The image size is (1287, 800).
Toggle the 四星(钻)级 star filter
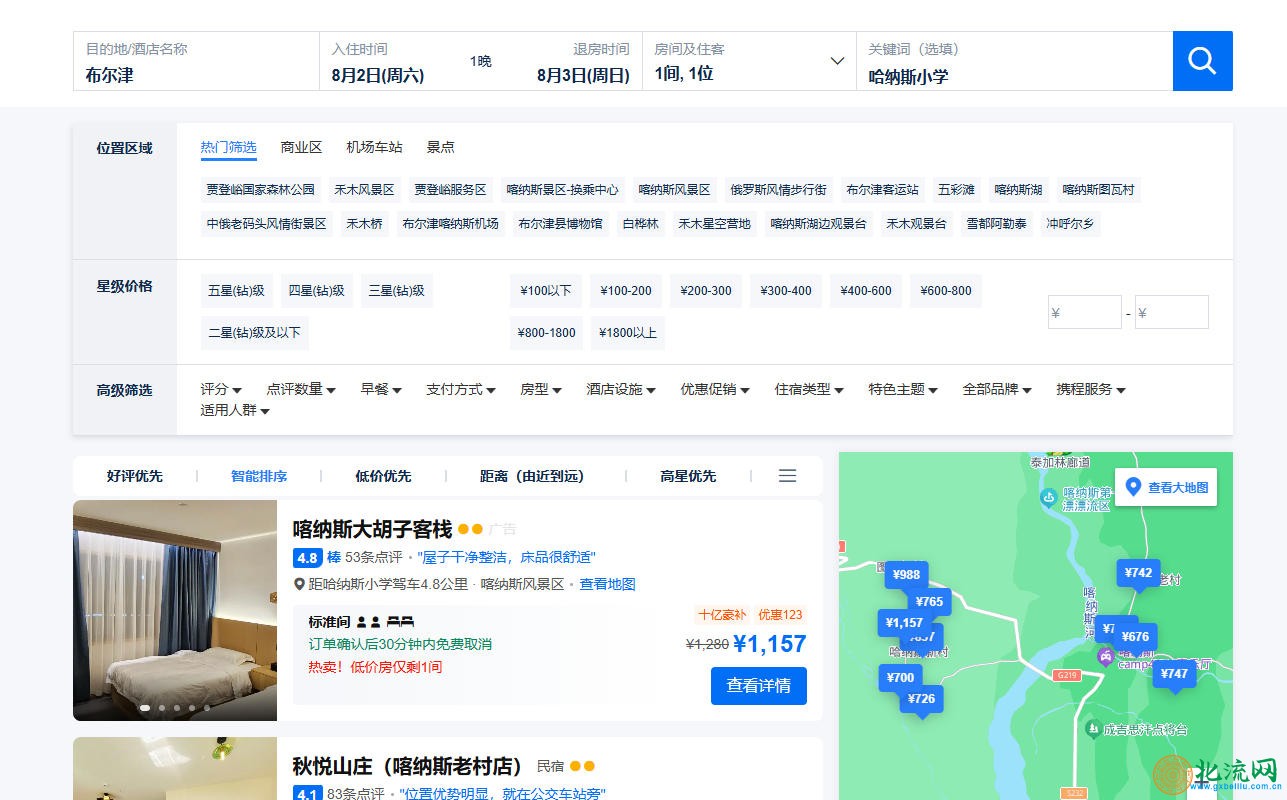317,291
